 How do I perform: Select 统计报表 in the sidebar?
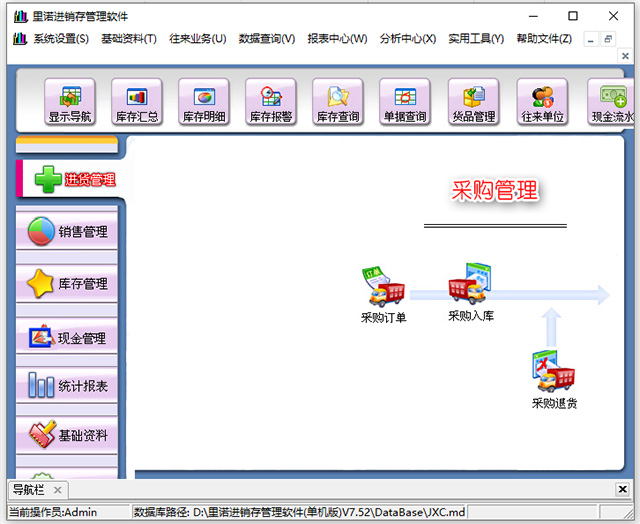67,386
